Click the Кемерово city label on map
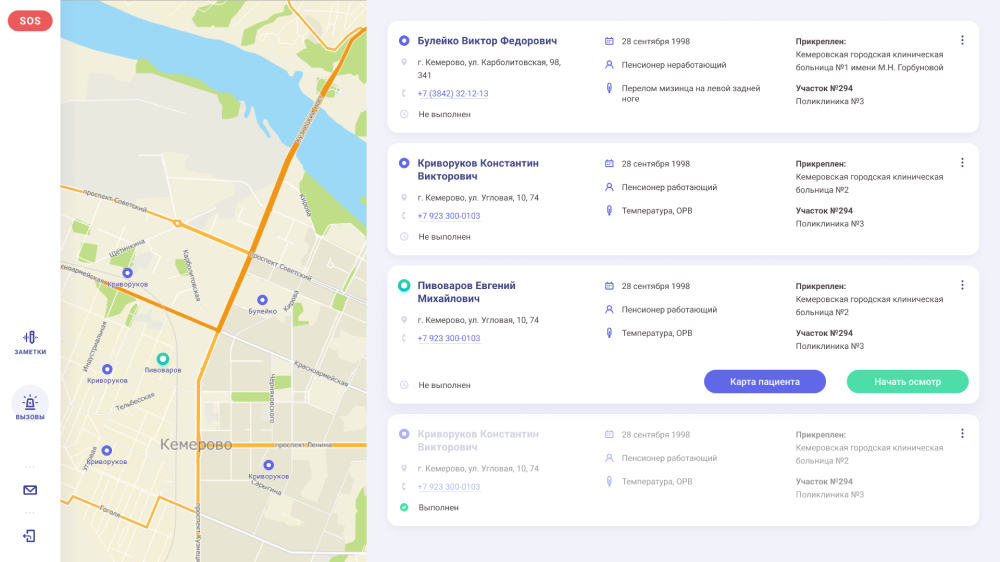Screen dimensions: 1000x562 196,444
